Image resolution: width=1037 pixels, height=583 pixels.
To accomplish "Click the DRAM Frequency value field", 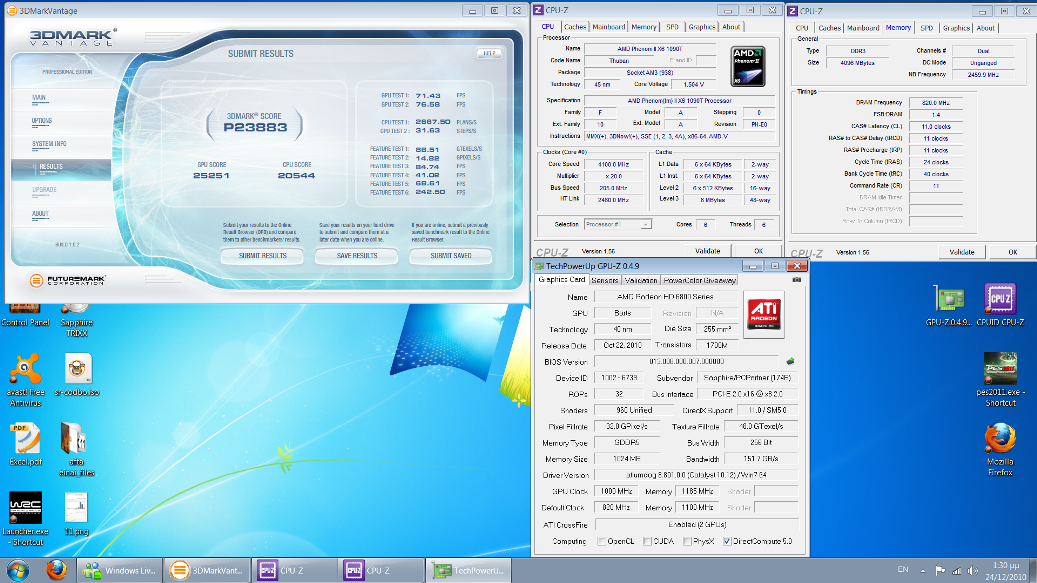I will point(935,103).
